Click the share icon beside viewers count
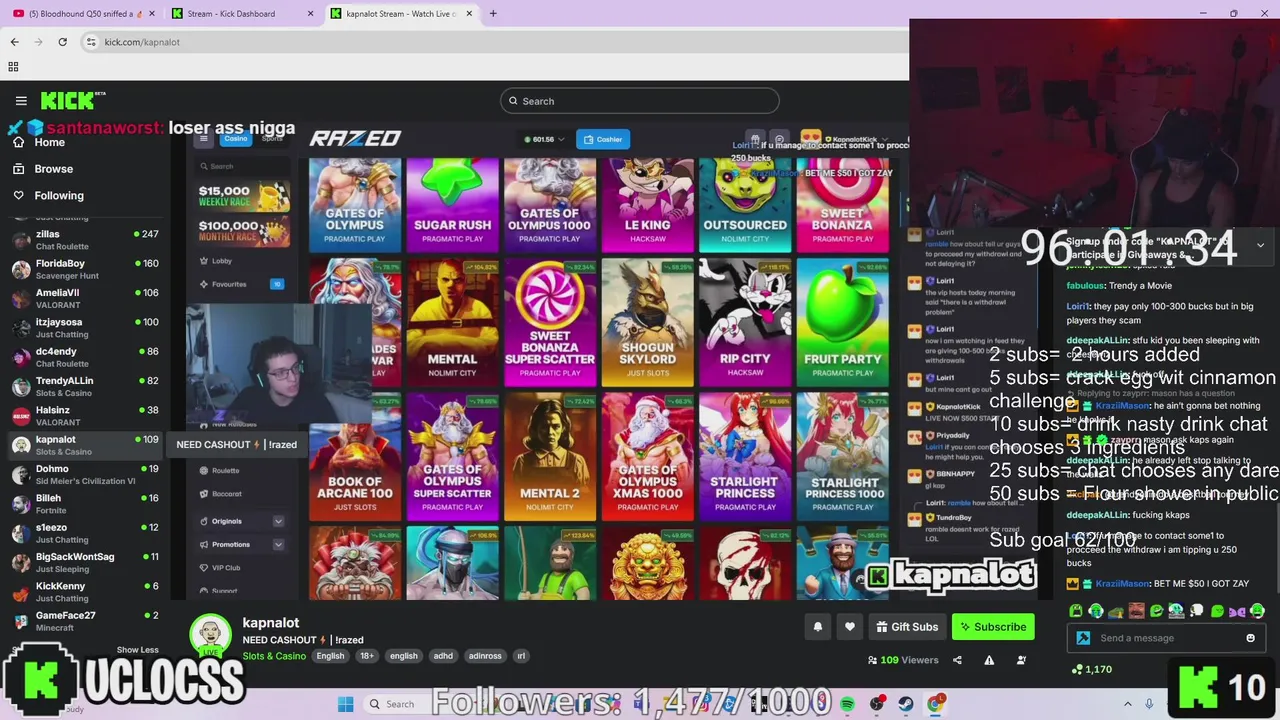 [x=957, y=660]
